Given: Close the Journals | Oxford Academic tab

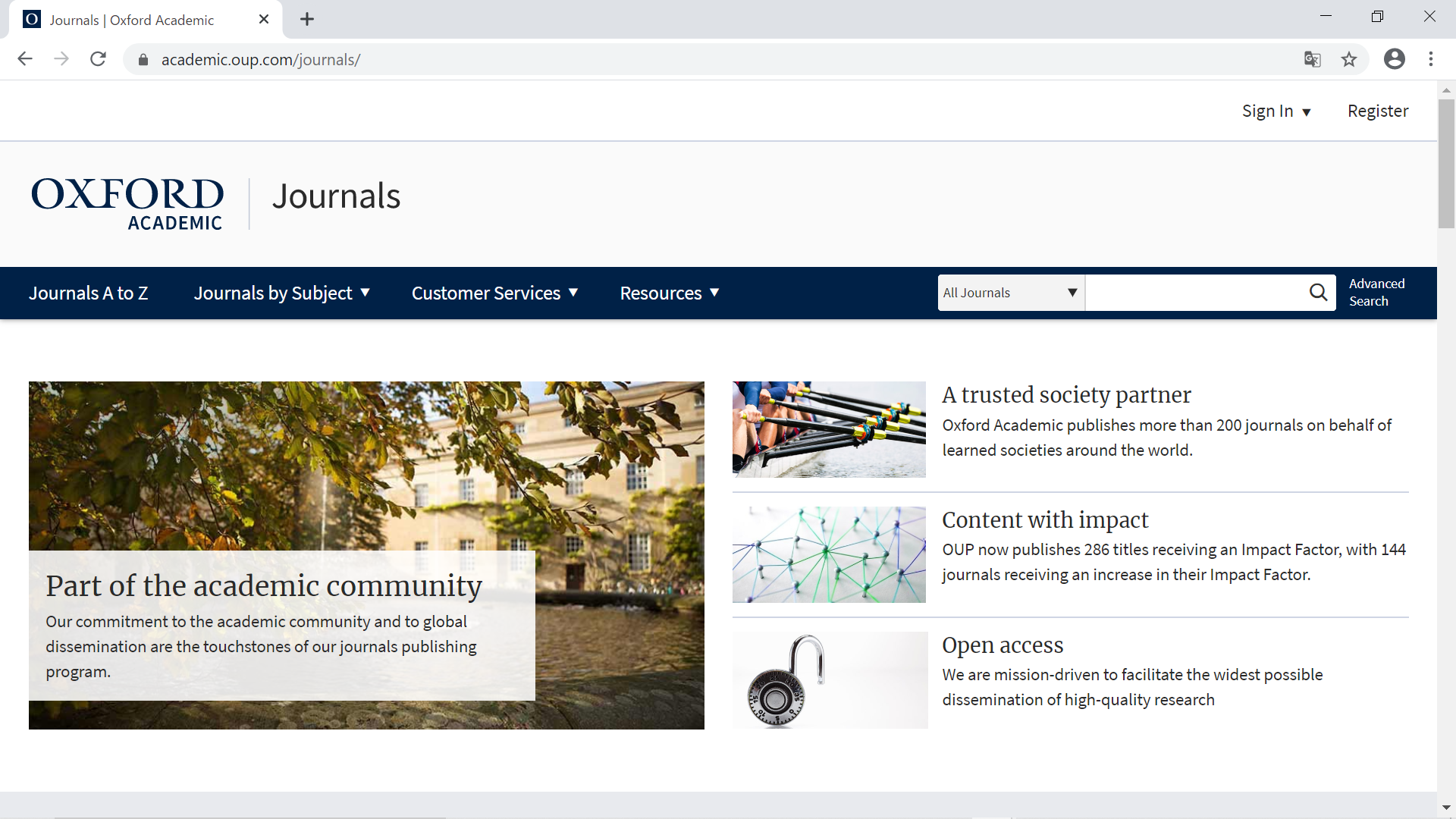Looking at the screenshot, I should (x=264, y=20).
